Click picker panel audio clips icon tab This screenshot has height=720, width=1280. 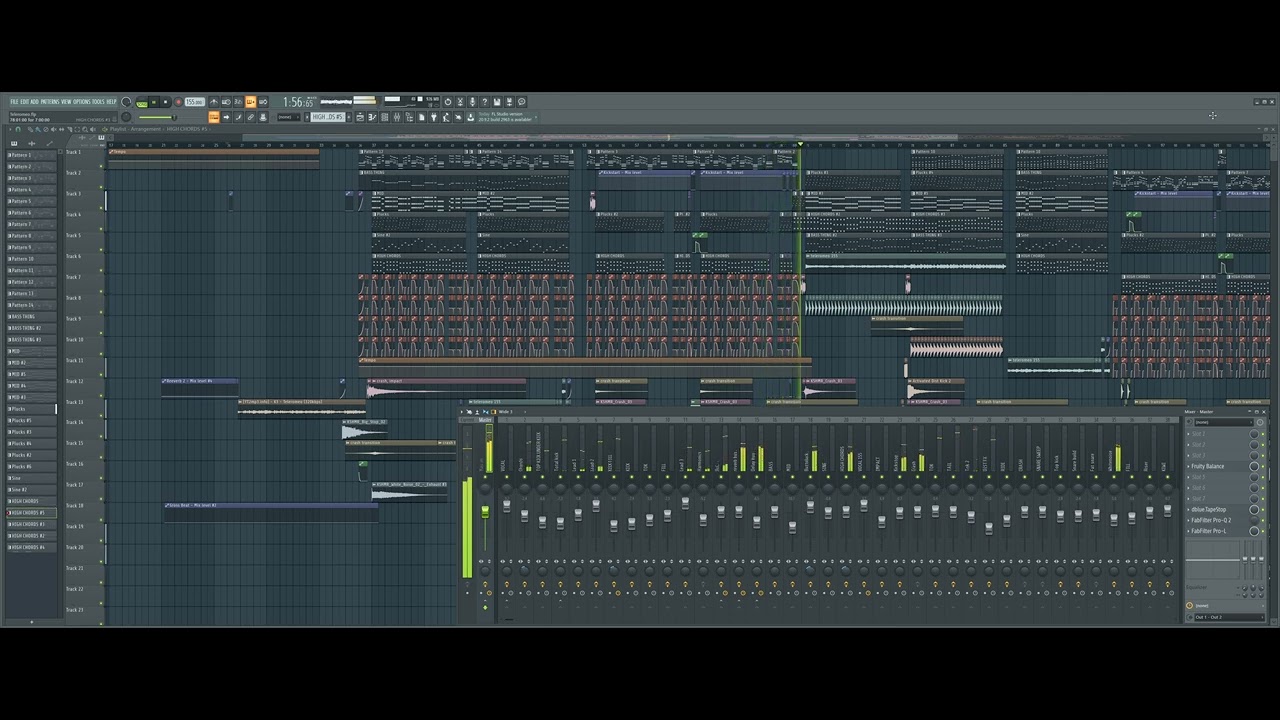click(x=32, y=143)
